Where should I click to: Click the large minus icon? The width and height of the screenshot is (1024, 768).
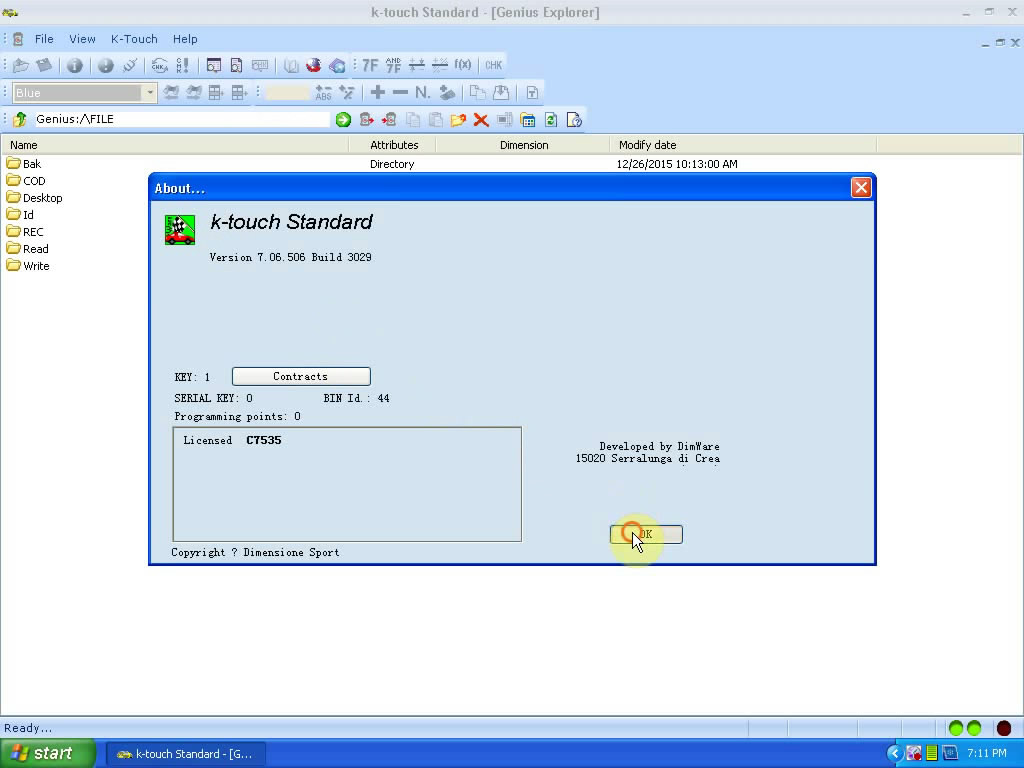tap(400, 93)
